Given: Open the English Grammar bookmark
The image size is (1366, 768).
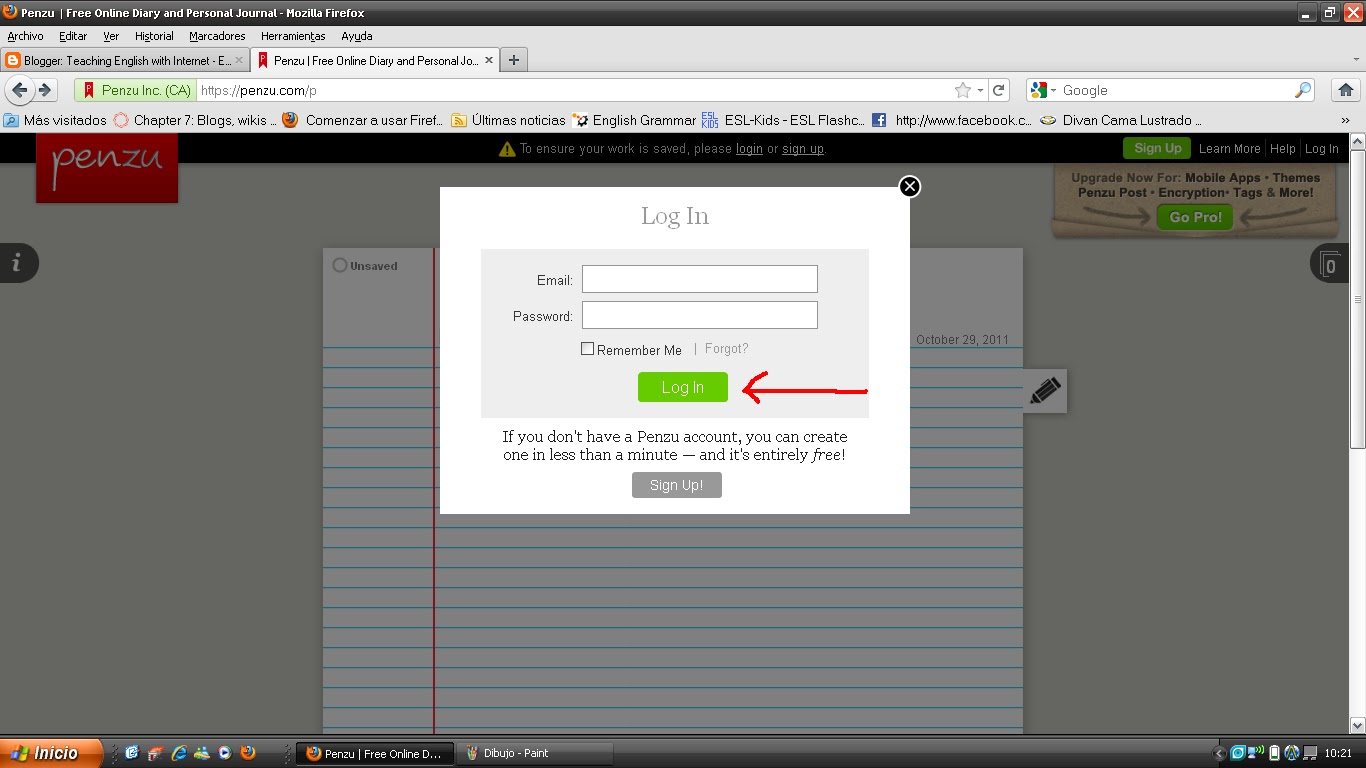Looking at the screenshot, I should [x=635, y=120].
